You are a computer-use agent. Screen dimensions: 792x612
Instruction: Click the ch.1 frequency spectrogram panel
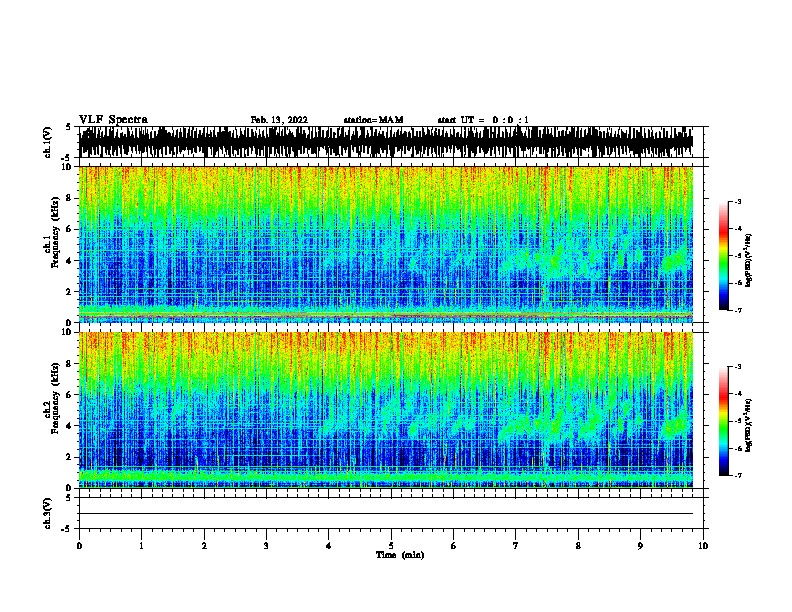point(386,244)
